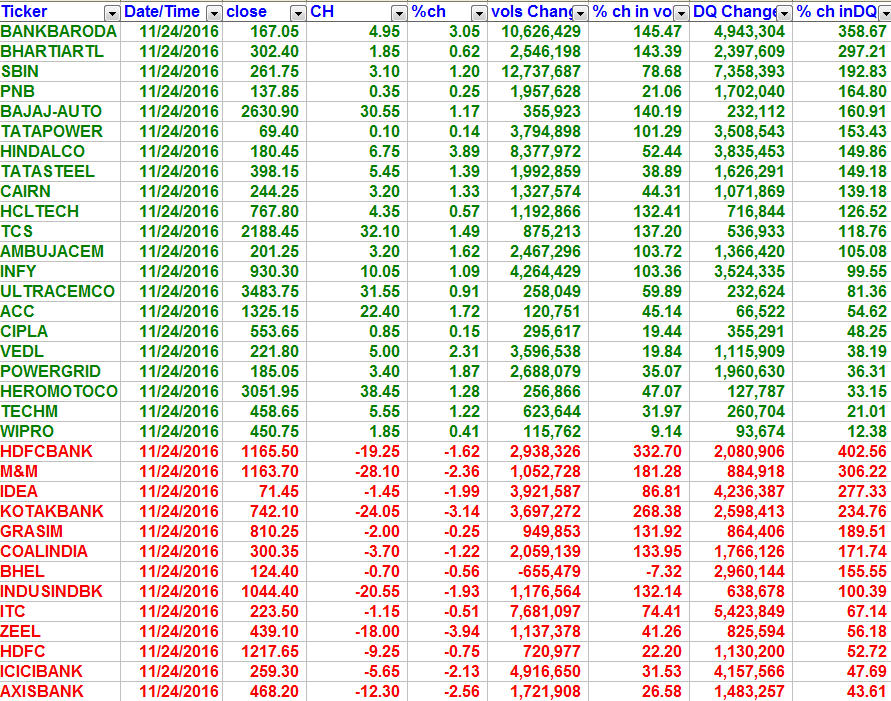Open the DQ Change column filter dropdown

tap(785, 12)
